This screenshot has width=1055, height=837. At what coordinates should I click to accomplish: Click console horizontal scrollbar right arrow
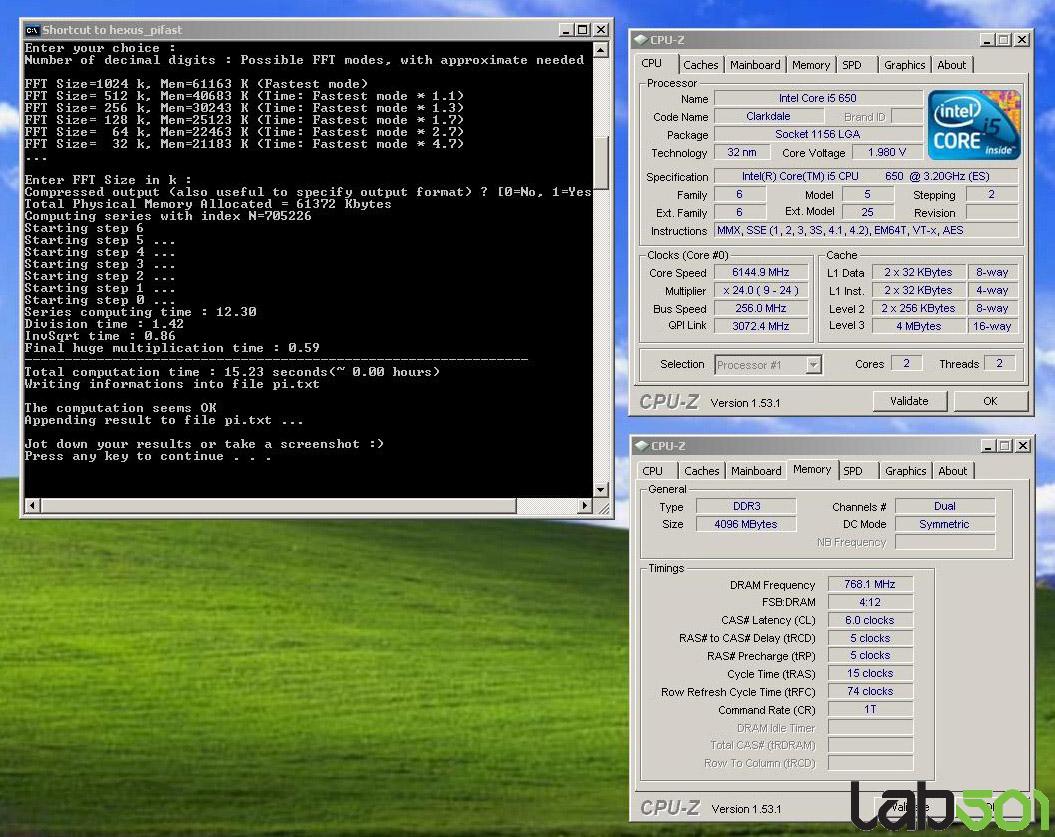pos(584,505)
